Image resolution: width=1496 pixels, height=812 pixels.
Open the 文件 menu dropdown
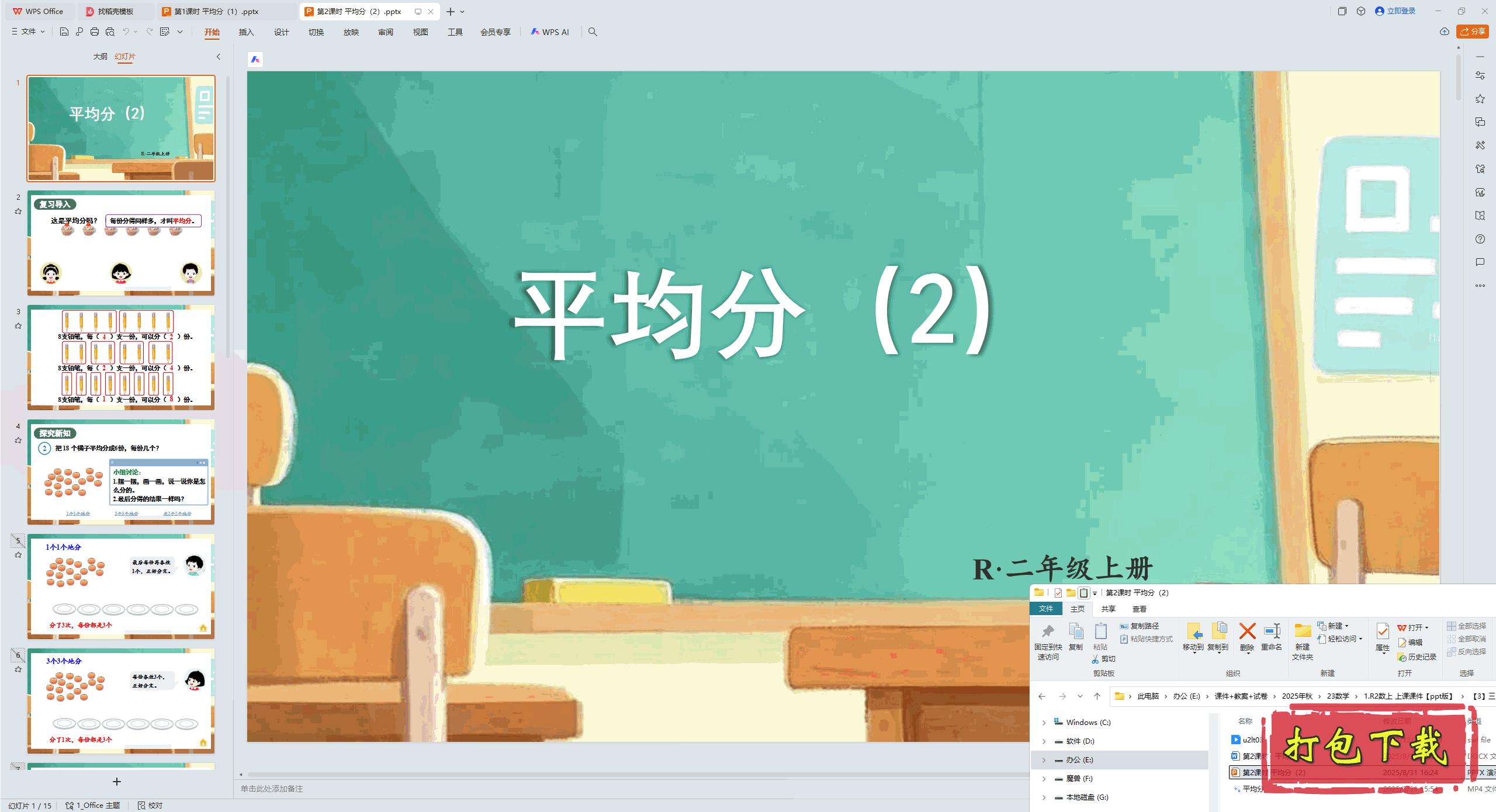(28, 32)
